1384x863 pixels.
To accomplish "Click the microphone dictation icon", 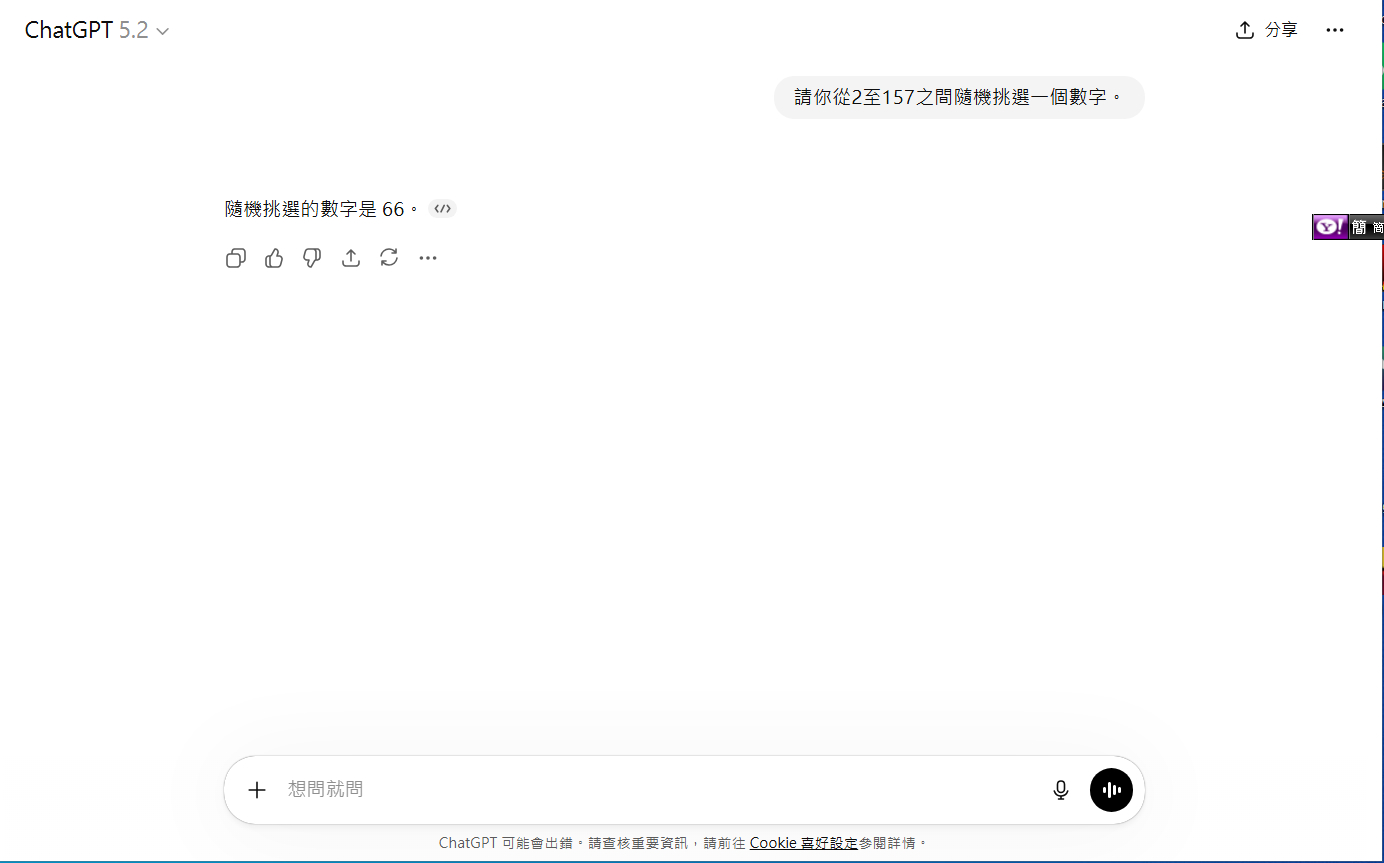I will click(x=1061, y=790).
